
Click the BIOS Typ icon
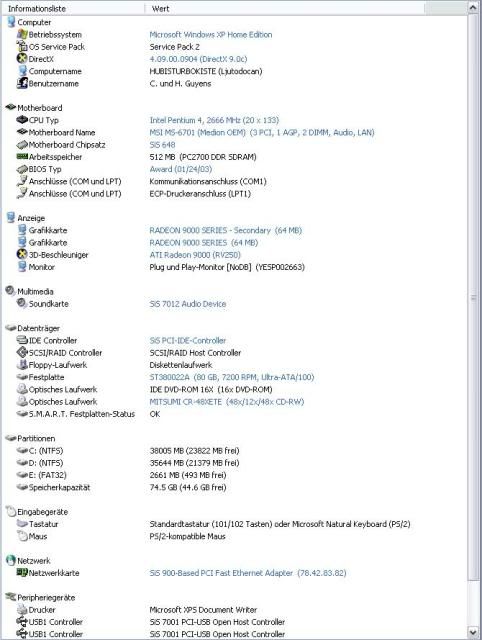(22, 169)
